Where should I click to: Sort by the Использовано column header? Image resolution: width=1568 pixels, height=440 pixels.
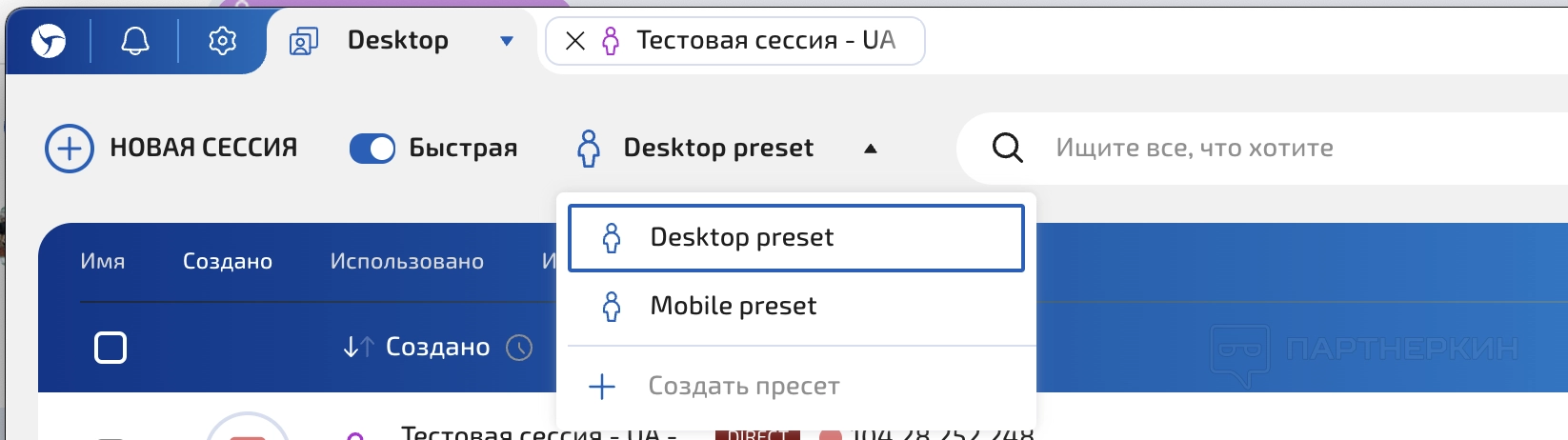pos(407,262)
